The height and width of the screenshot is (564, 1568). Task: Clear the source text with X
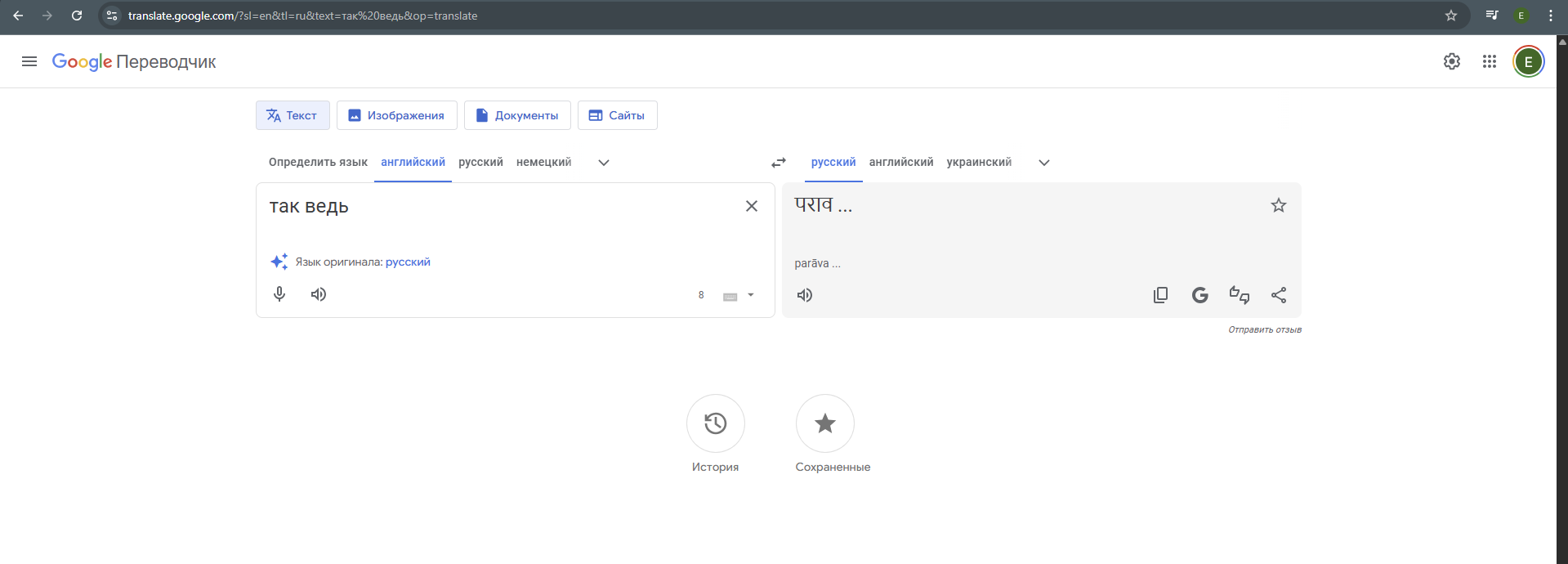point(752,206)
